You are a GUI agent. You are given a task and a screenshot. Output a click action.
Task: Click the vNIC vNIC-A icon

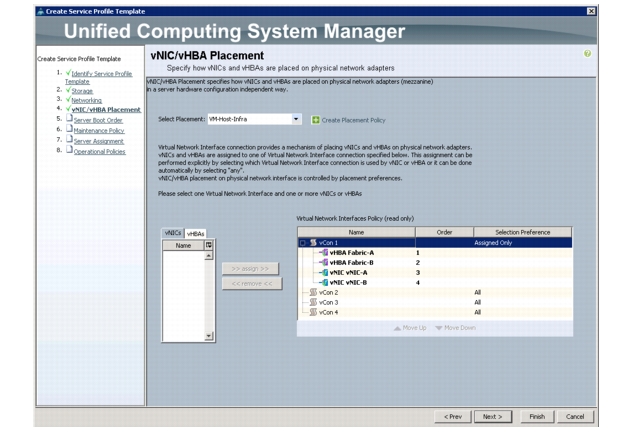325,272
